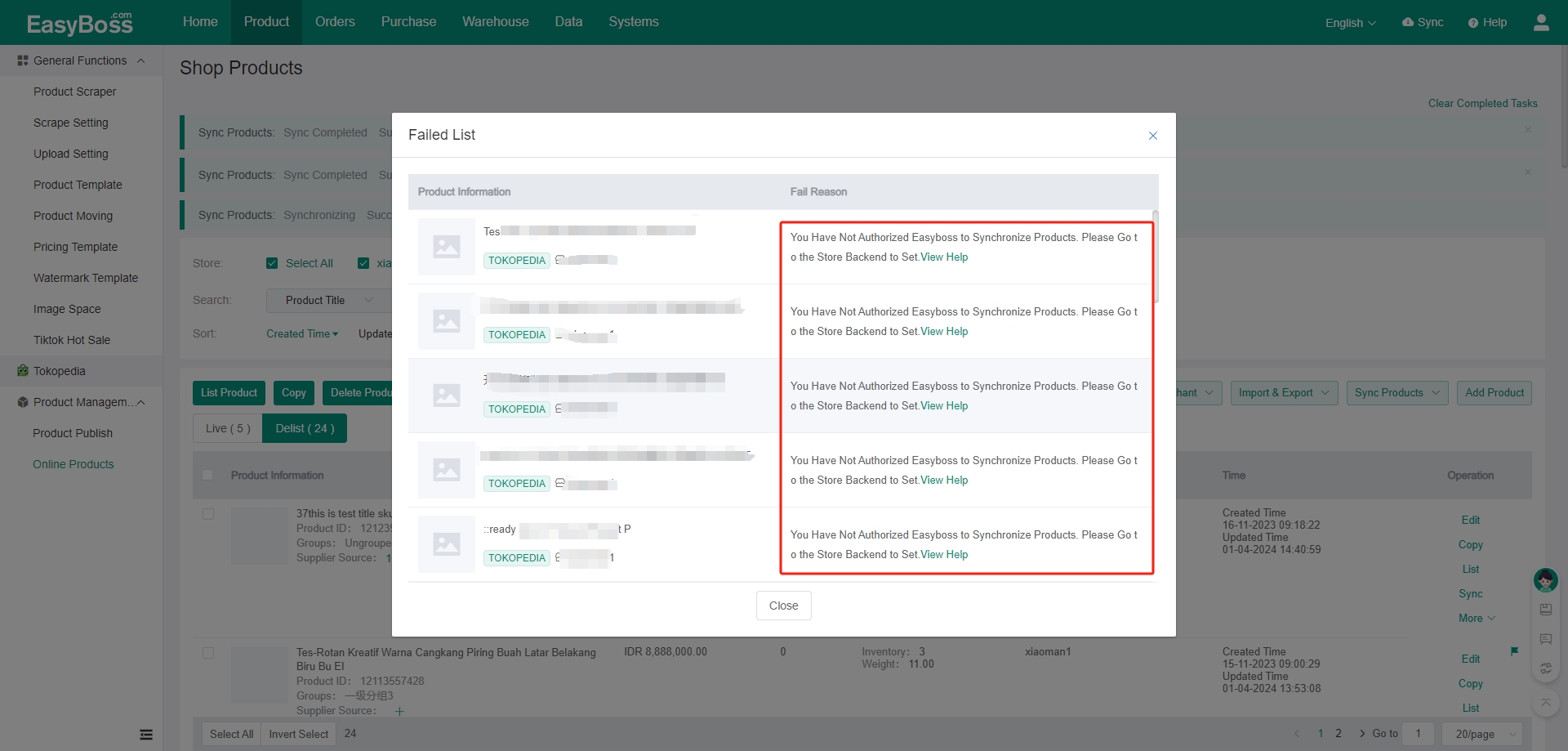
Task: Toggle checkbox for 37this is test title row
Action: point(208,514)
